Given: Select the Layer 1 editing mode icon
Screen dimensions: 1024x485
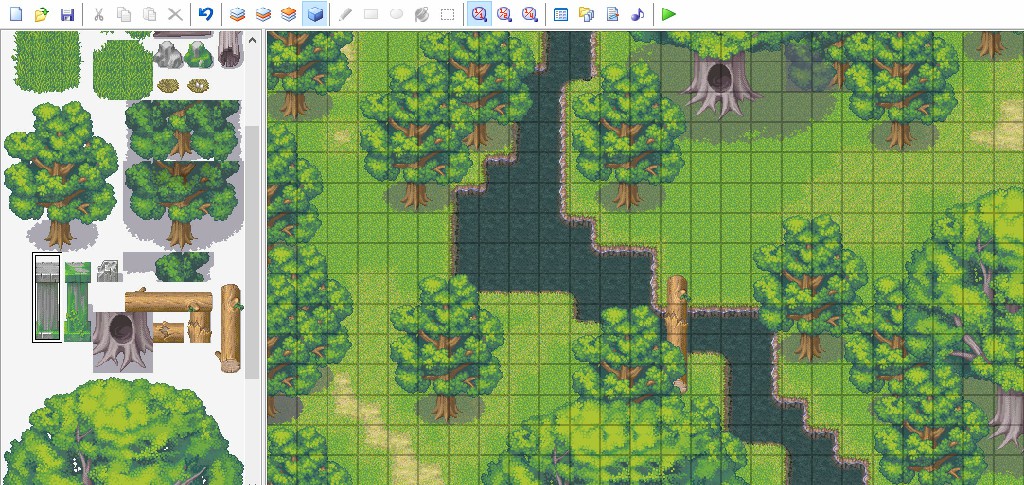Looking at the screenshot, I should (x=238, y=14).
